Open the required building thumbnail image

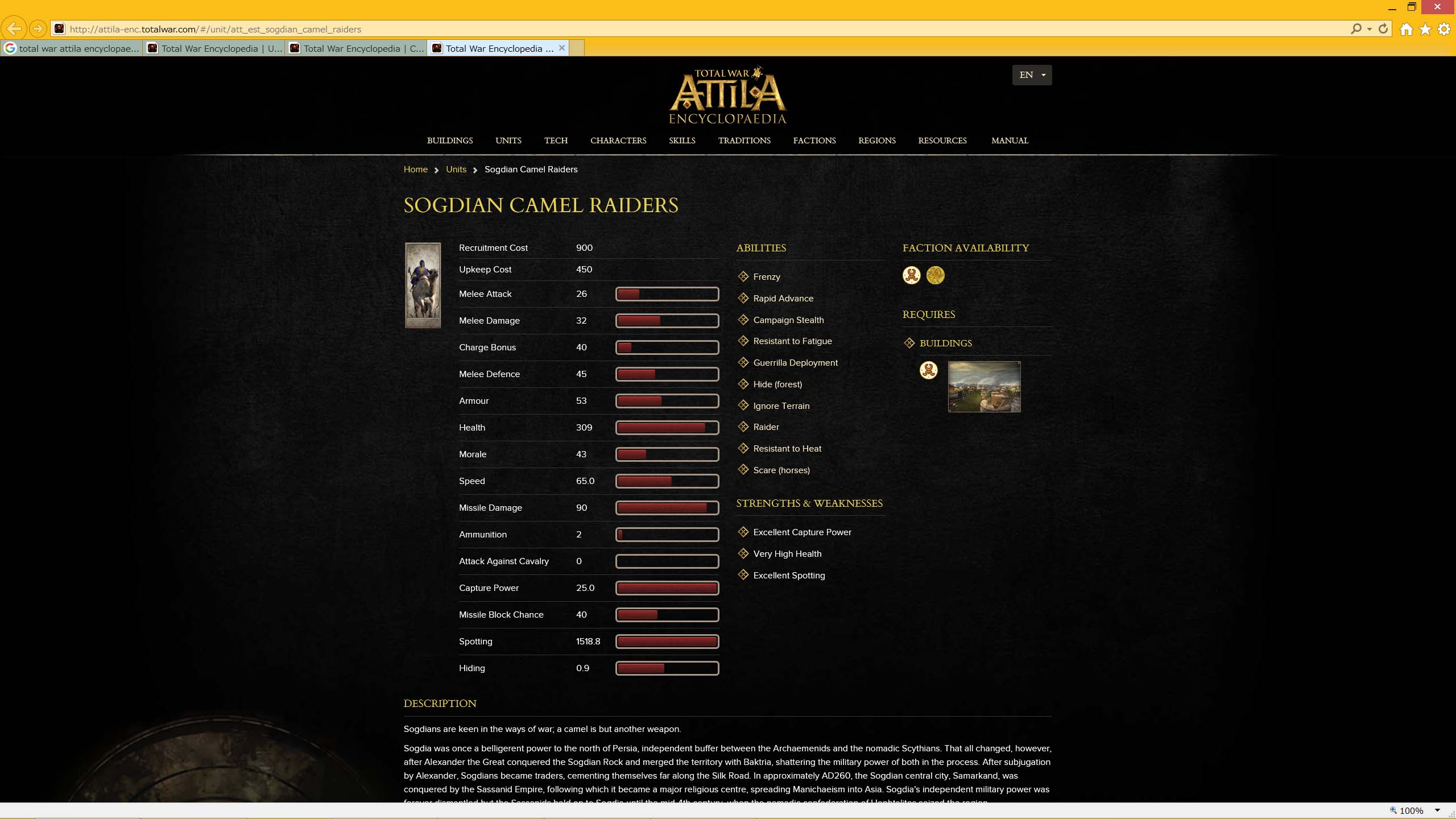(x=984, y=386)
